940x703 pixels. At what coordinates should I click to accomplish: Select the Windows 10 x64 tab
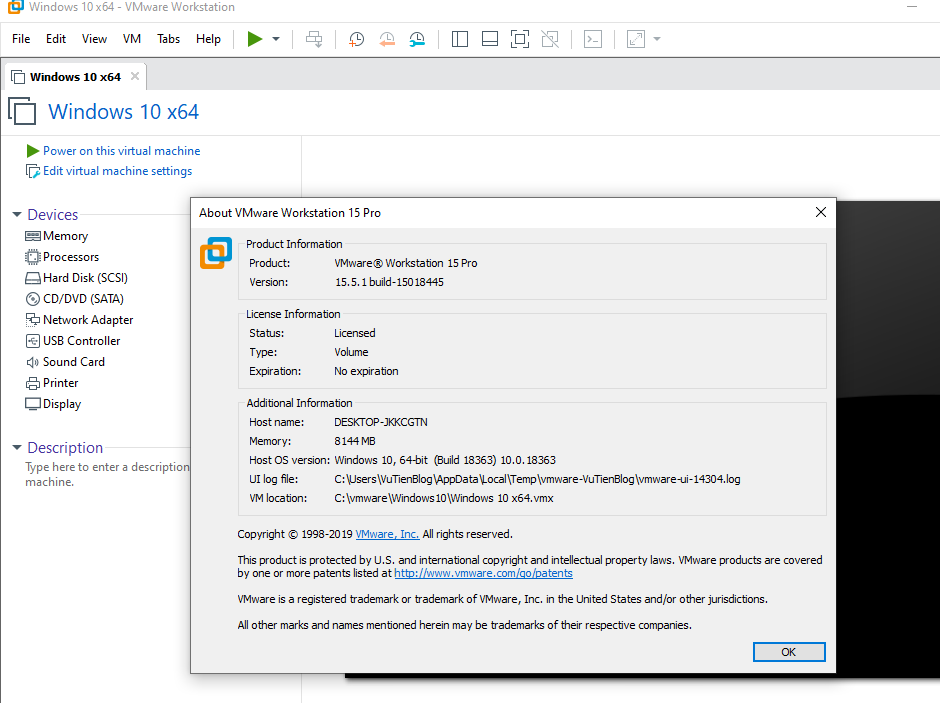click(75, 77)
